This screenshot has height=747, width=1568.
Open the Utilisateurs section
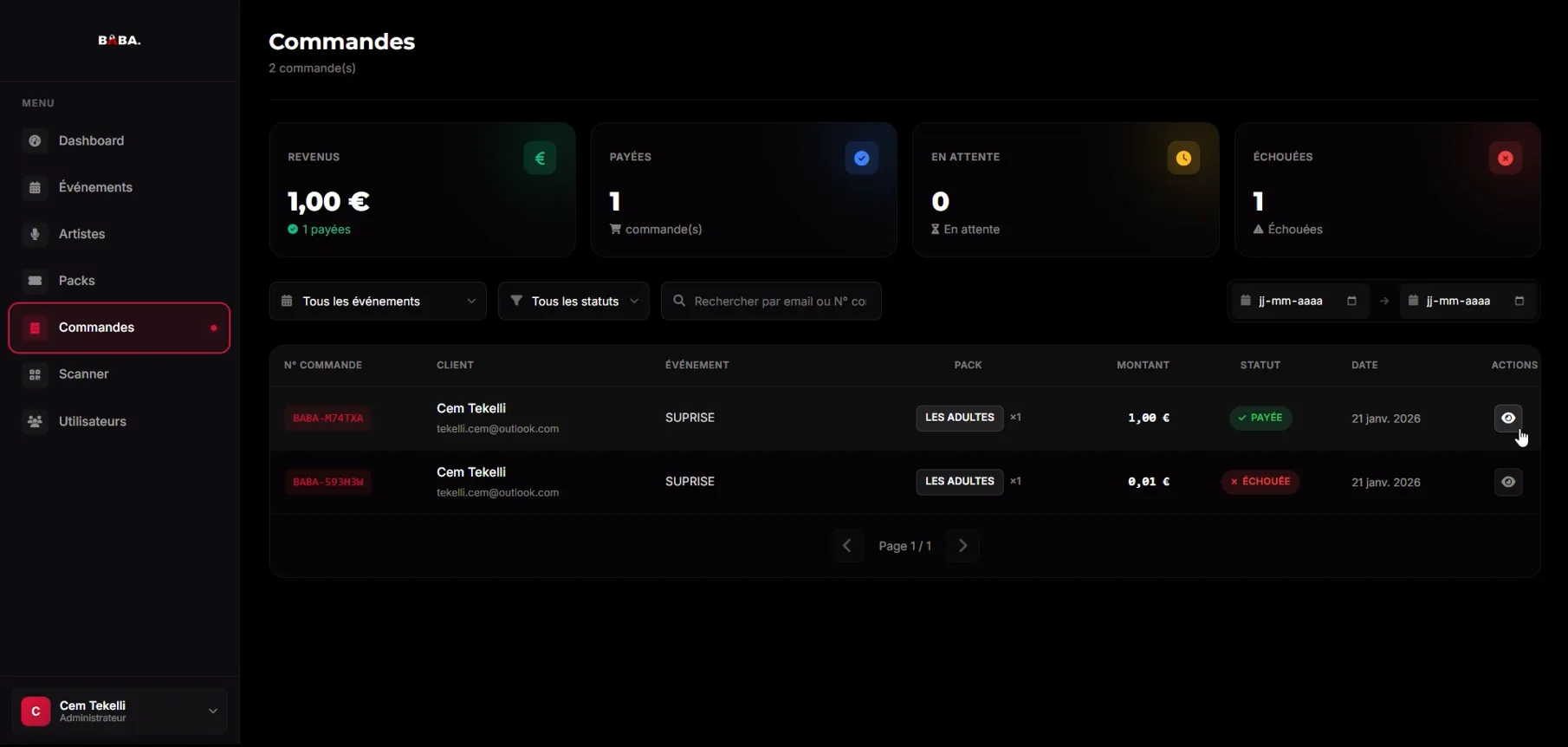tap(120, 421)
